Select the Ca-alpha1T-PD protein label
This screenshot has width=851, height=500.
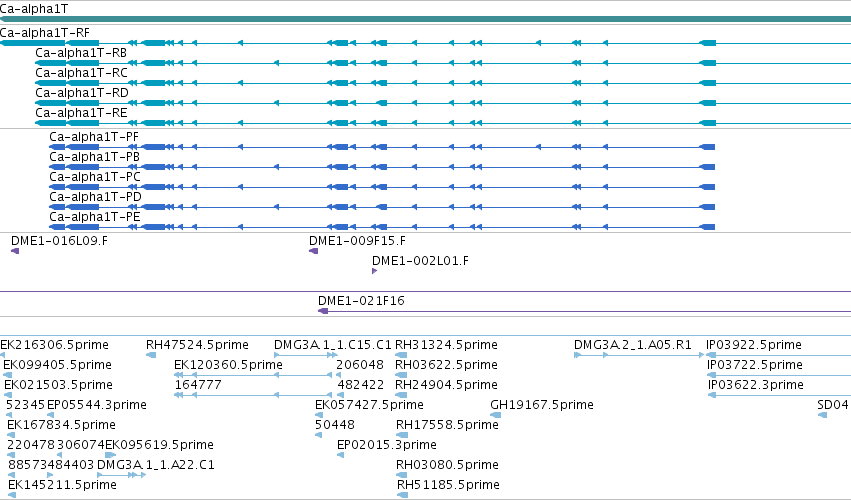[96, 197]
